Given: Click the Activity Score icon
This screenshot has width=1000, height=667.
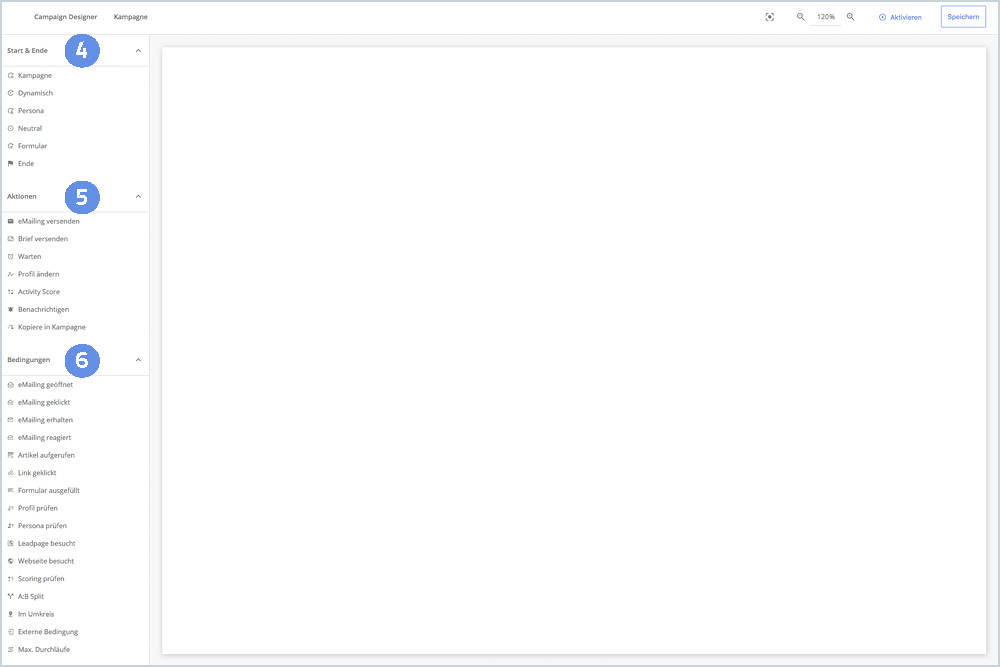Looking at the screenshot, I should pos(10,292).
